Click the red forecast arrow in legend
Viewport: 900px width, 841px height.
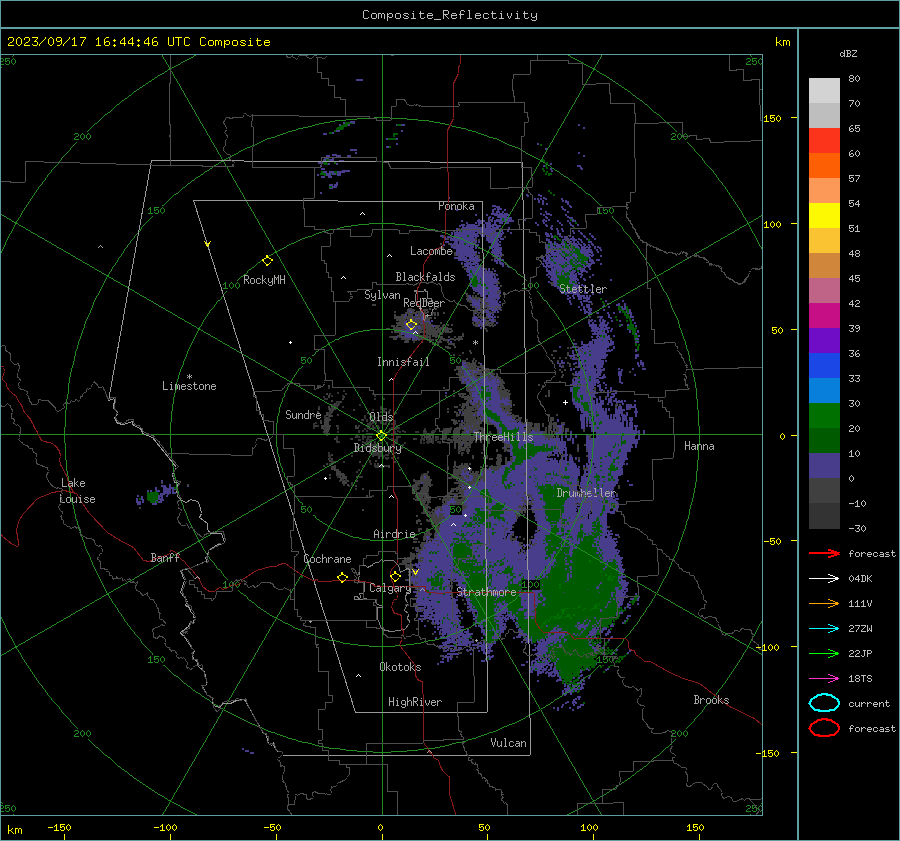tap(824, 553)
